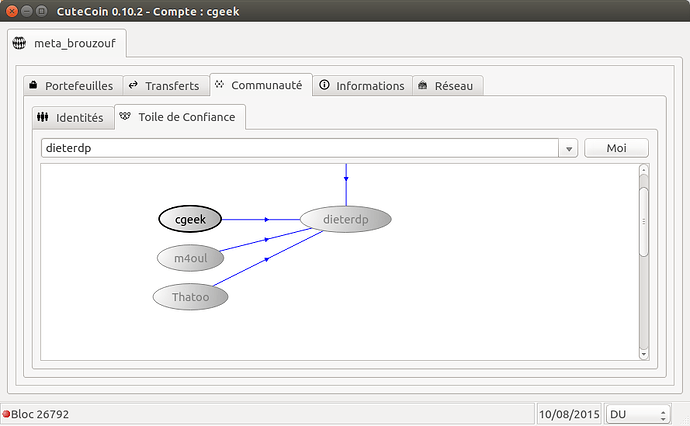Select the dieterdp node in graph
Screen dimensions: 690x426
point(345,219)
